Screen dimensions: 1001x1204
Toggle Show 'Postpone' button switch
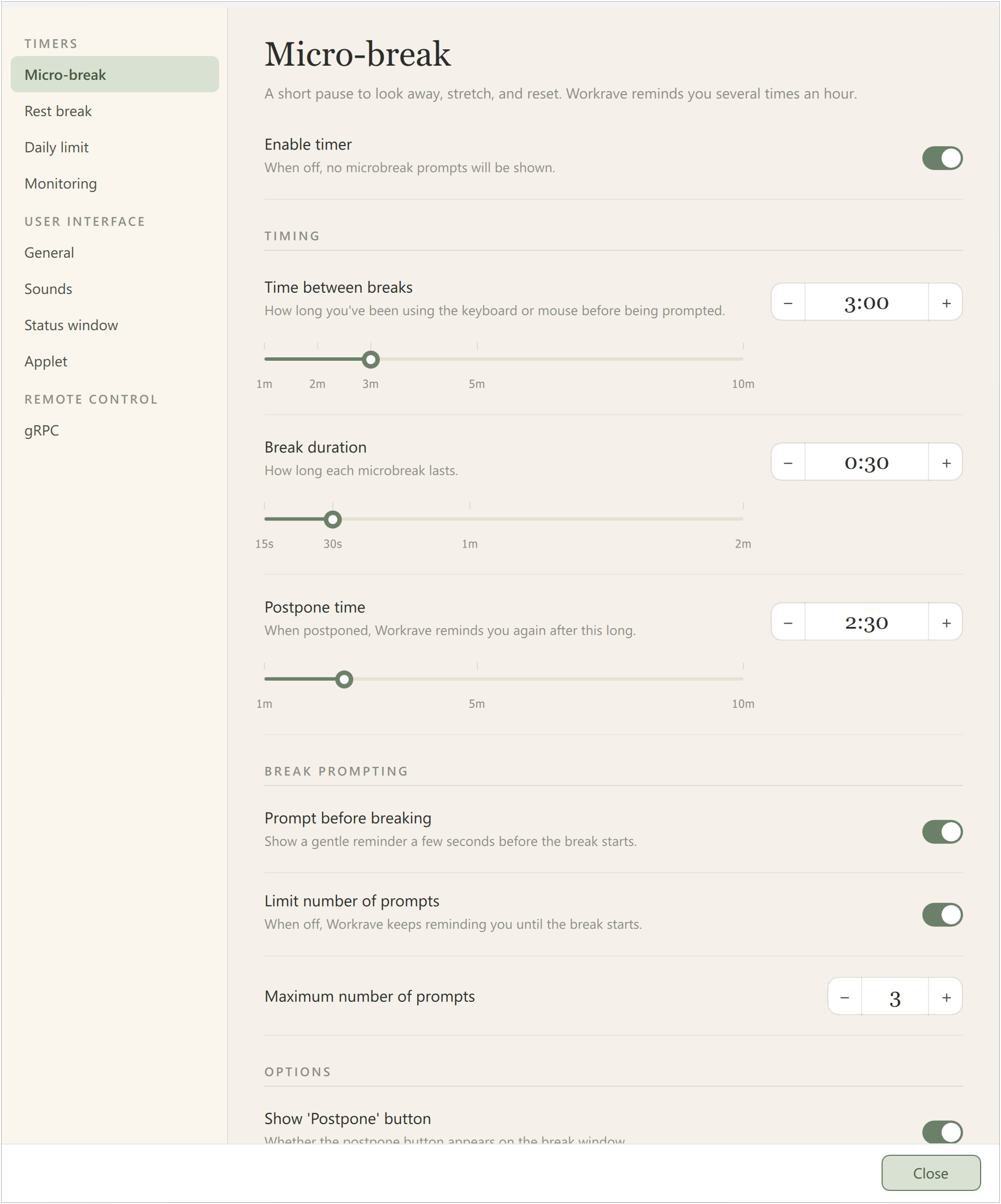(x=942, y=1132)
